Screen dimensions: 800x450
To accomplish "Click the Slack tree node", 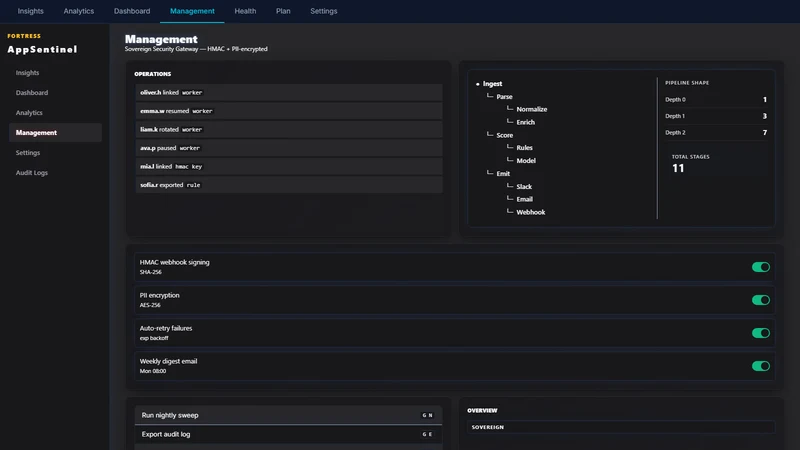I will pos(524,187).
